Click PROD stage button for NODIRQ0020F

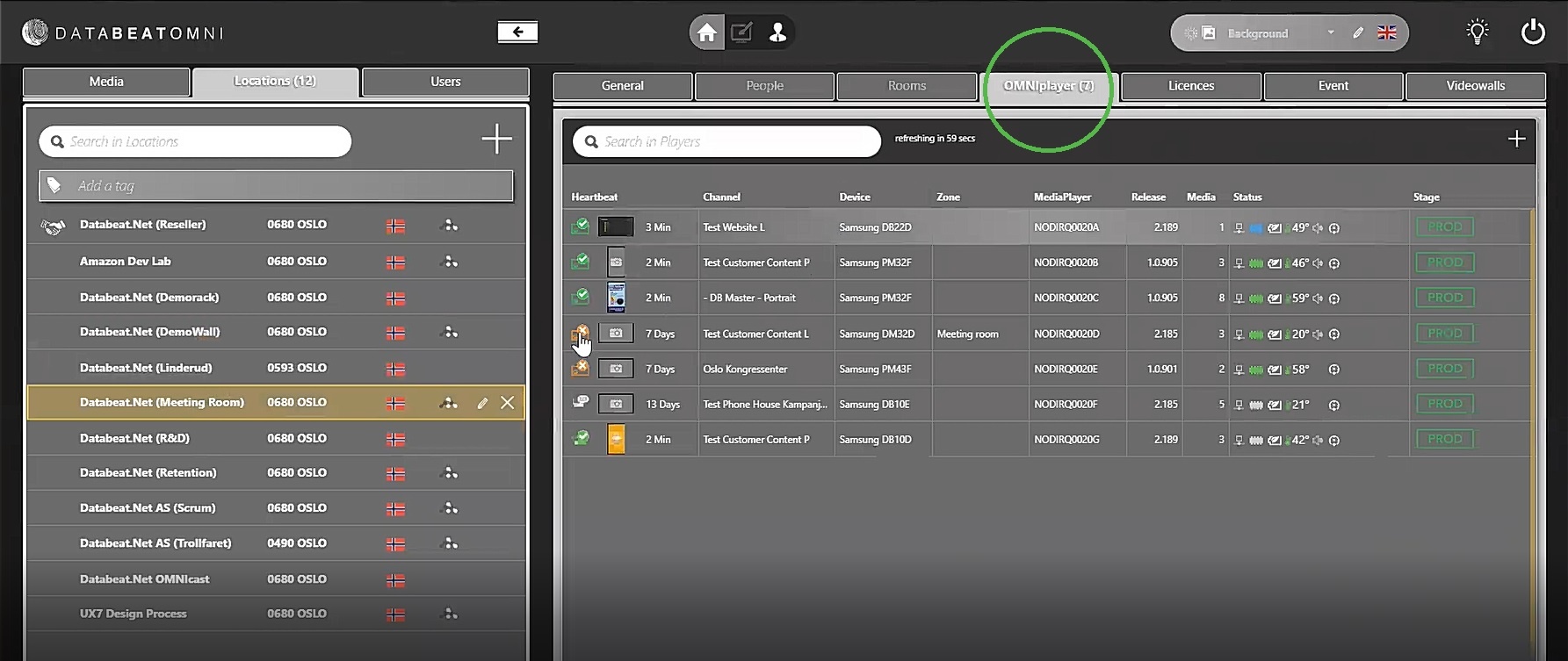1444,404
